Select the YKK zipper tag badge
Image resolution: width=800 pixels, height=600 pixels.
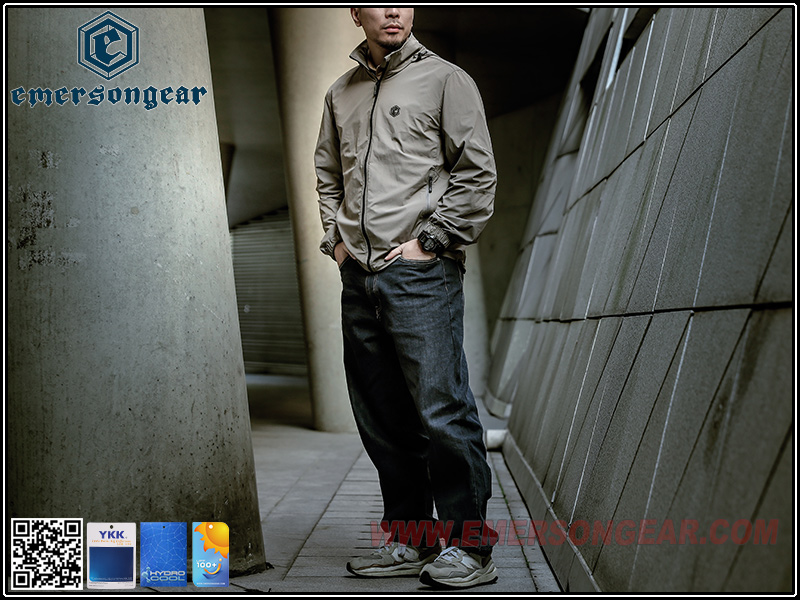pyautogui.click(x=111, y=554)
